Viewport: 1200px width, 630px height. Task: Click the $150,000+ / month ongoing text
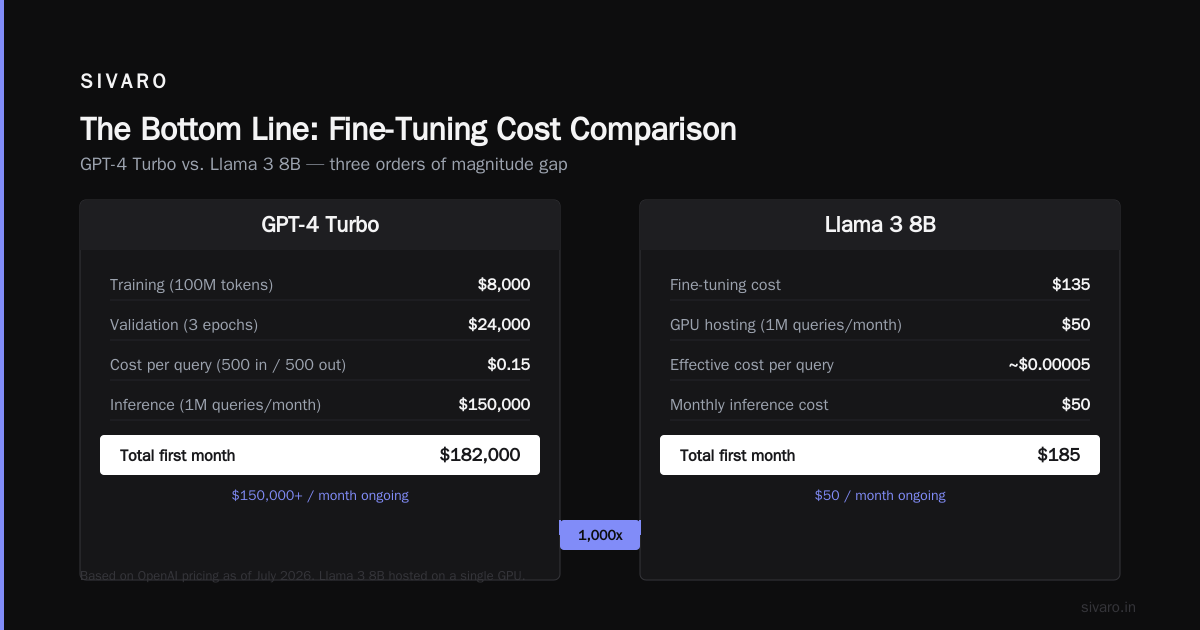[320, 495]
